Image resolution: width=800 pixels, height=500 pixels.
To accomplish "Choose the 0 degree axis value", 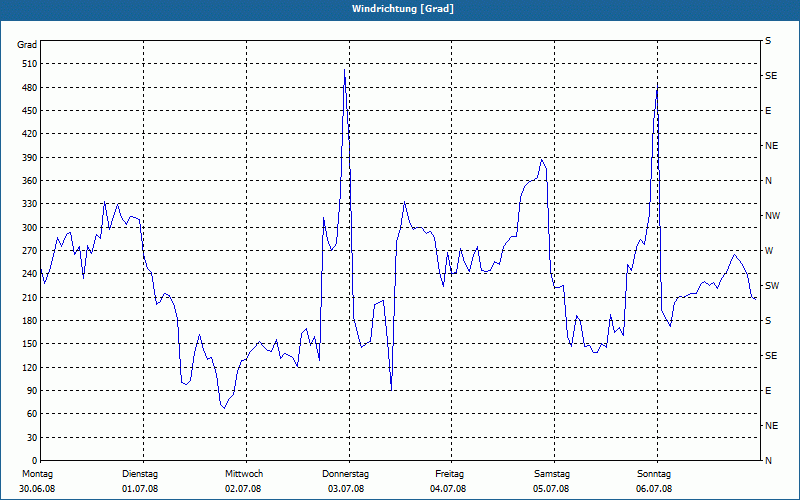I will [x=34, y=461].
